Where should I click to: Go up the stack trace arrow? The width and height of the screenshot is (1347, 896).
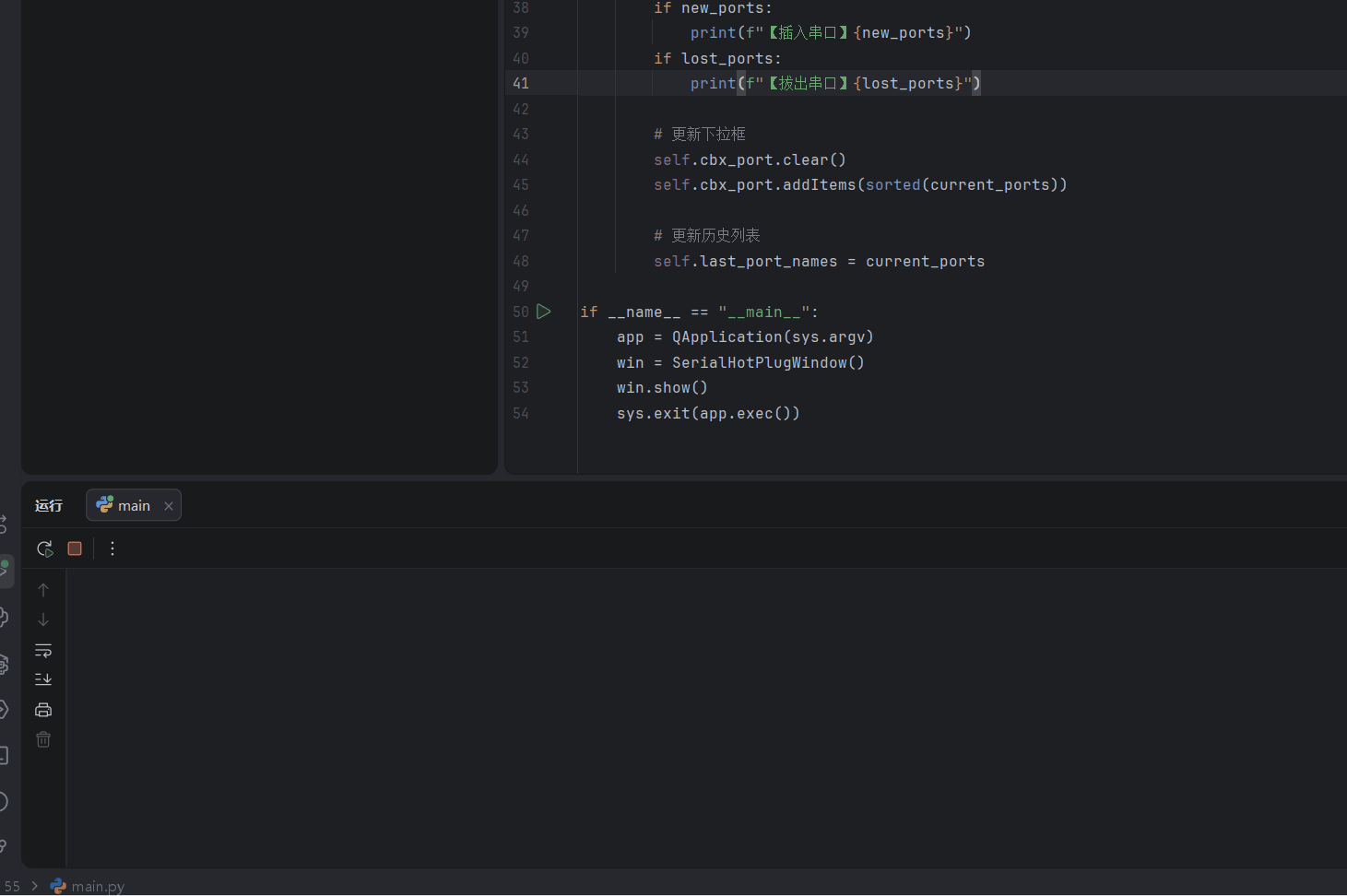(x=43, y=590)
